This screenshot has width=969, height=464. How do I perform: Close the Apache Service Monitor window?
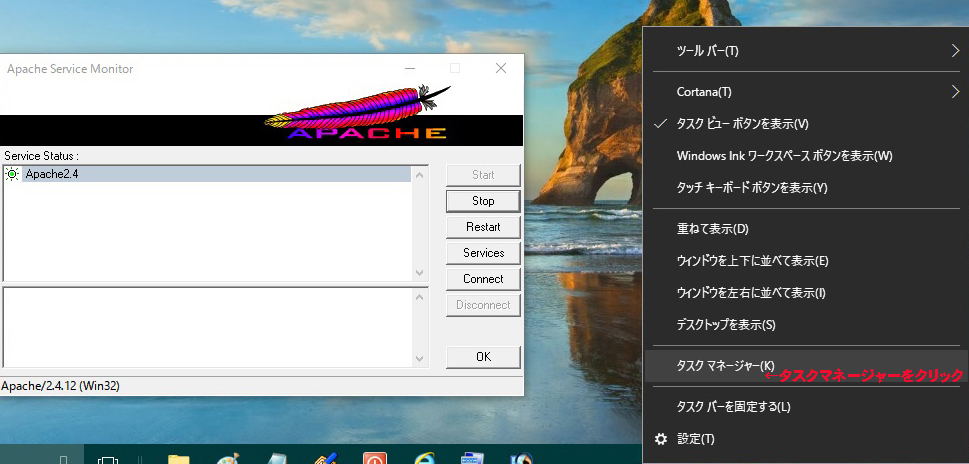(501, 68)
